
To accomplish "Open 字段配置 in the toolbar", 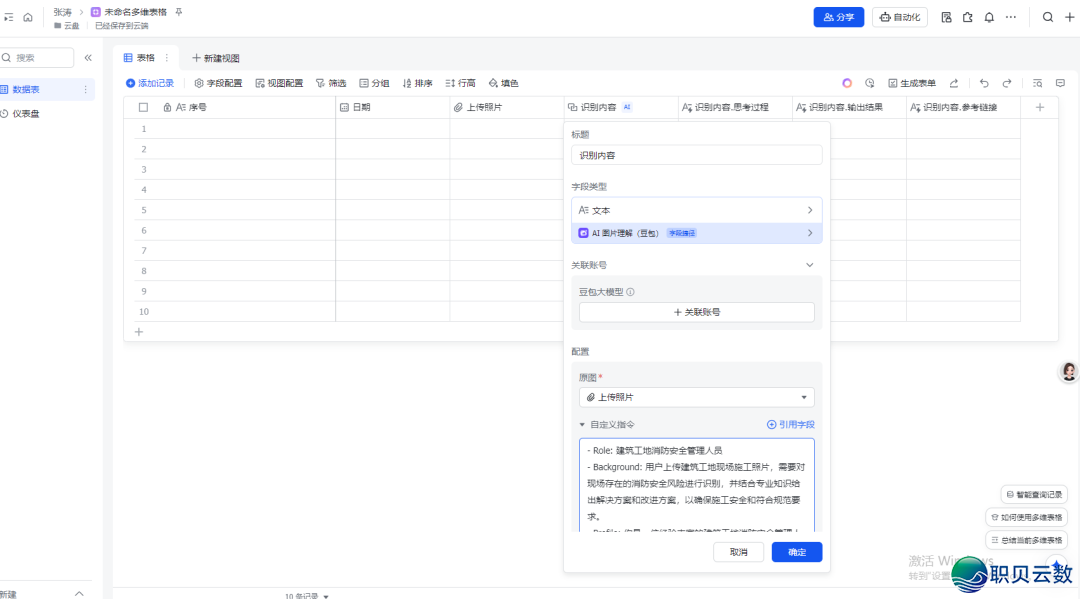I will point(218,83).
